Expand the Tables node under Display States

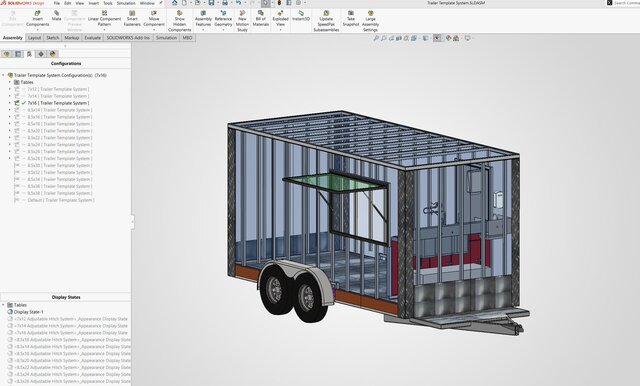[x=3, y=305]
